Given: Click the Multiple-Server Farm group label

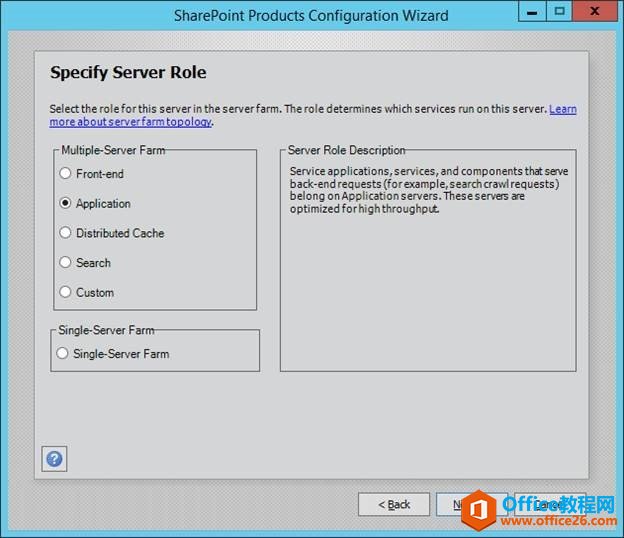Looking at the screenshot, I should [x=113, y=150].
